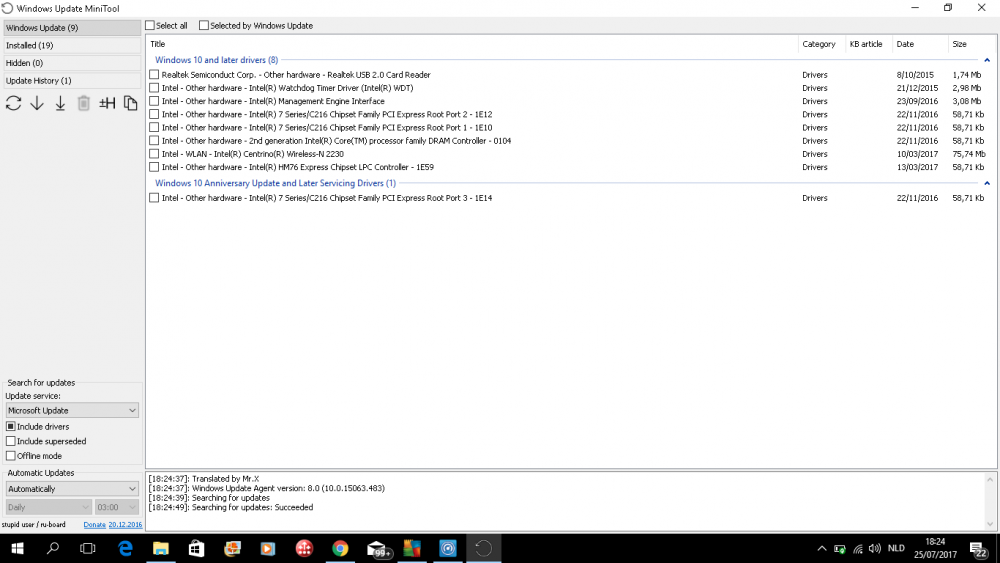1000x563 pixels.
Task: Open the taskbar clock showing 18:24
Action: coord(934,548)
